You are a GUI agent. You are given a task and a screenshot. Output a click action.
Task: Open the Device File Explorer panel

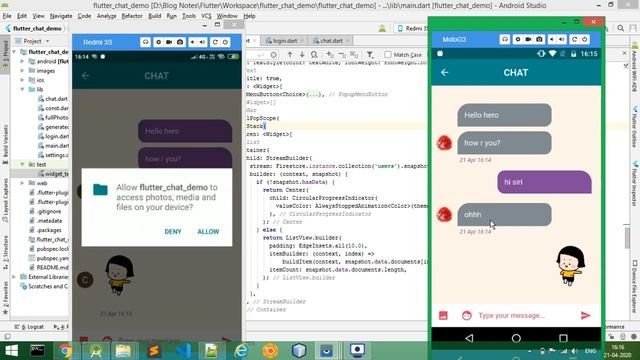[635, 287]
